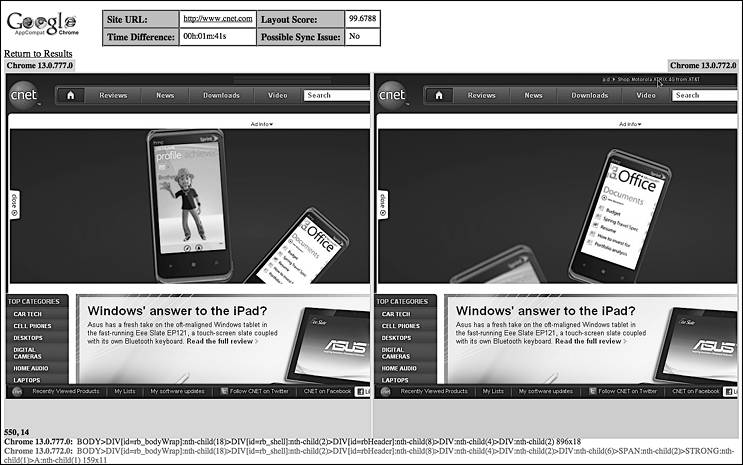Select DESKTOPS category in right screenshot

[x=397, y=337]
